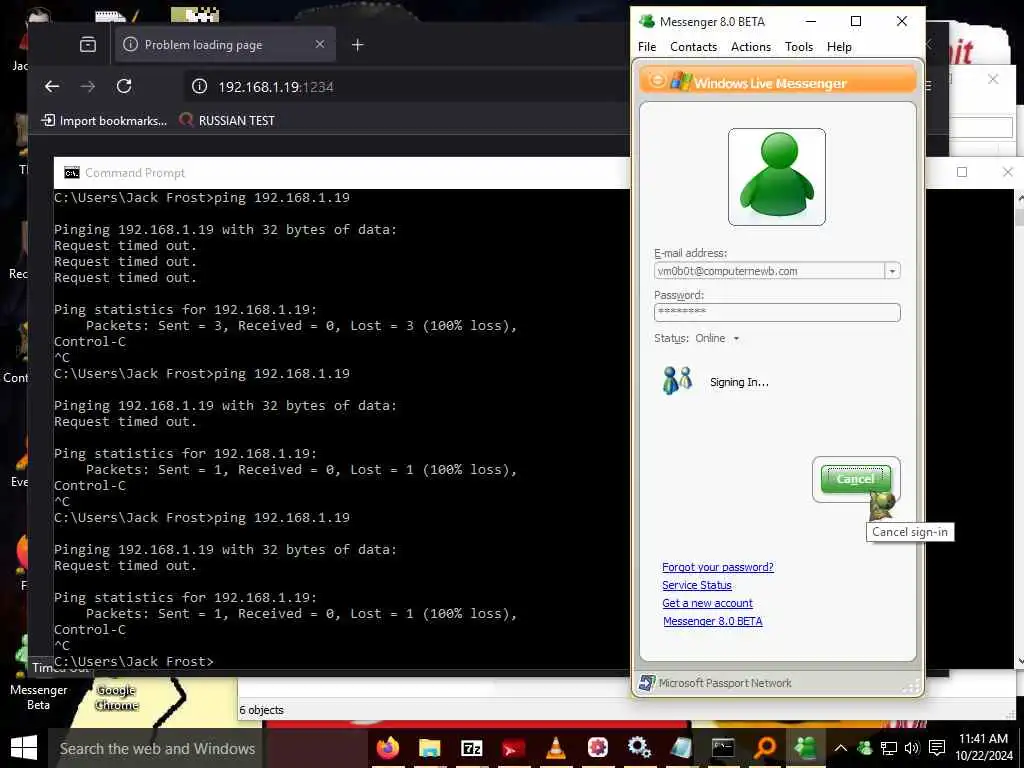This screenshot has width=1024, height=768.
Task: Open the Messenger Beta desktop shortcut
Action: click(x=38, y=673)
